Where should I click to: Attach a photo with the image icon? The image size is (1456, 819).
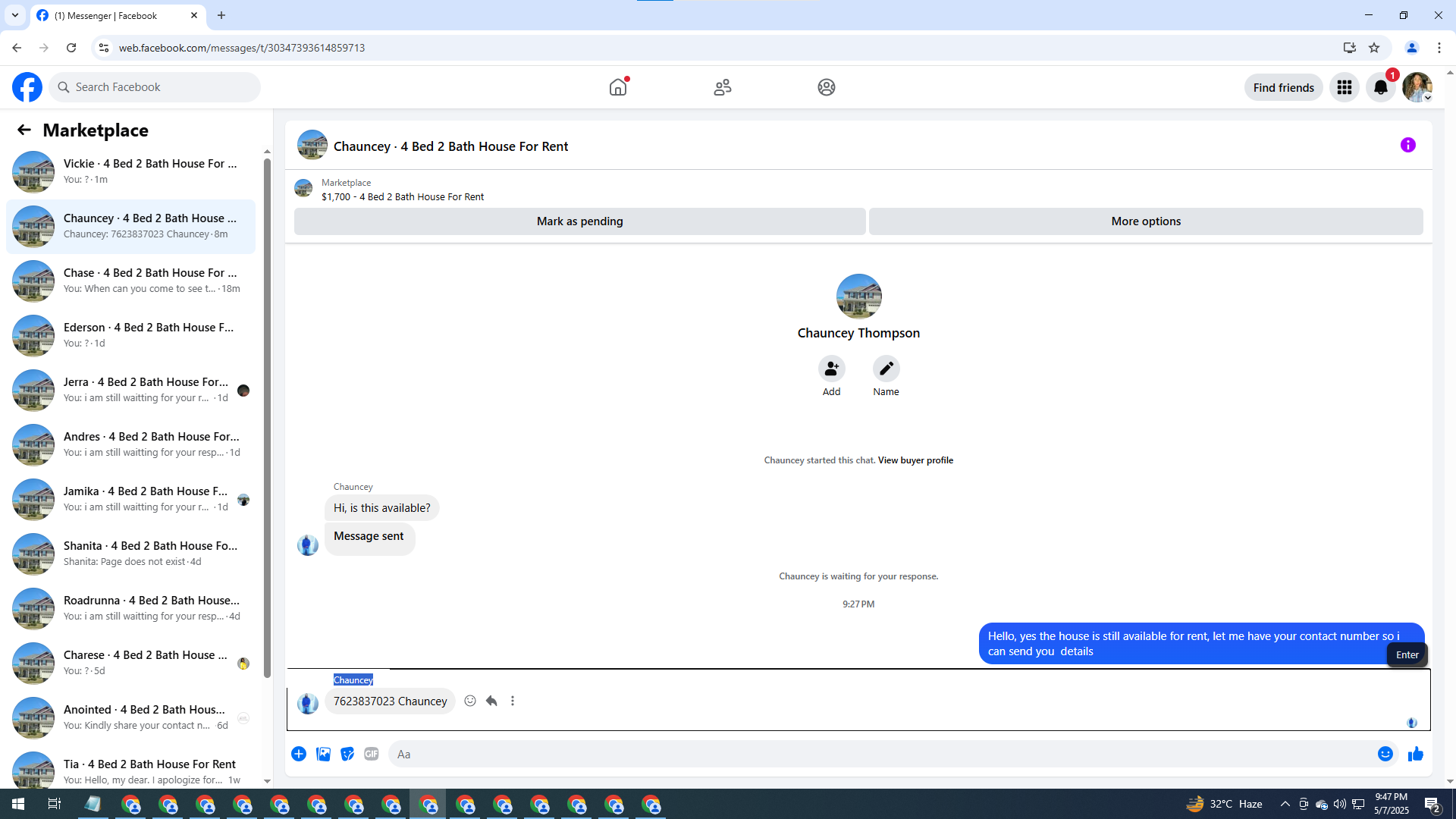click(x=323, y=754)
